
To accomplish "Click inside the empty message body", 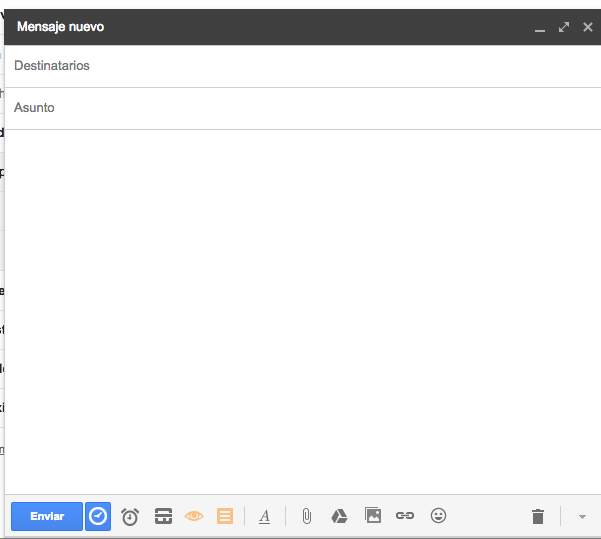I will tap(303, 312).
